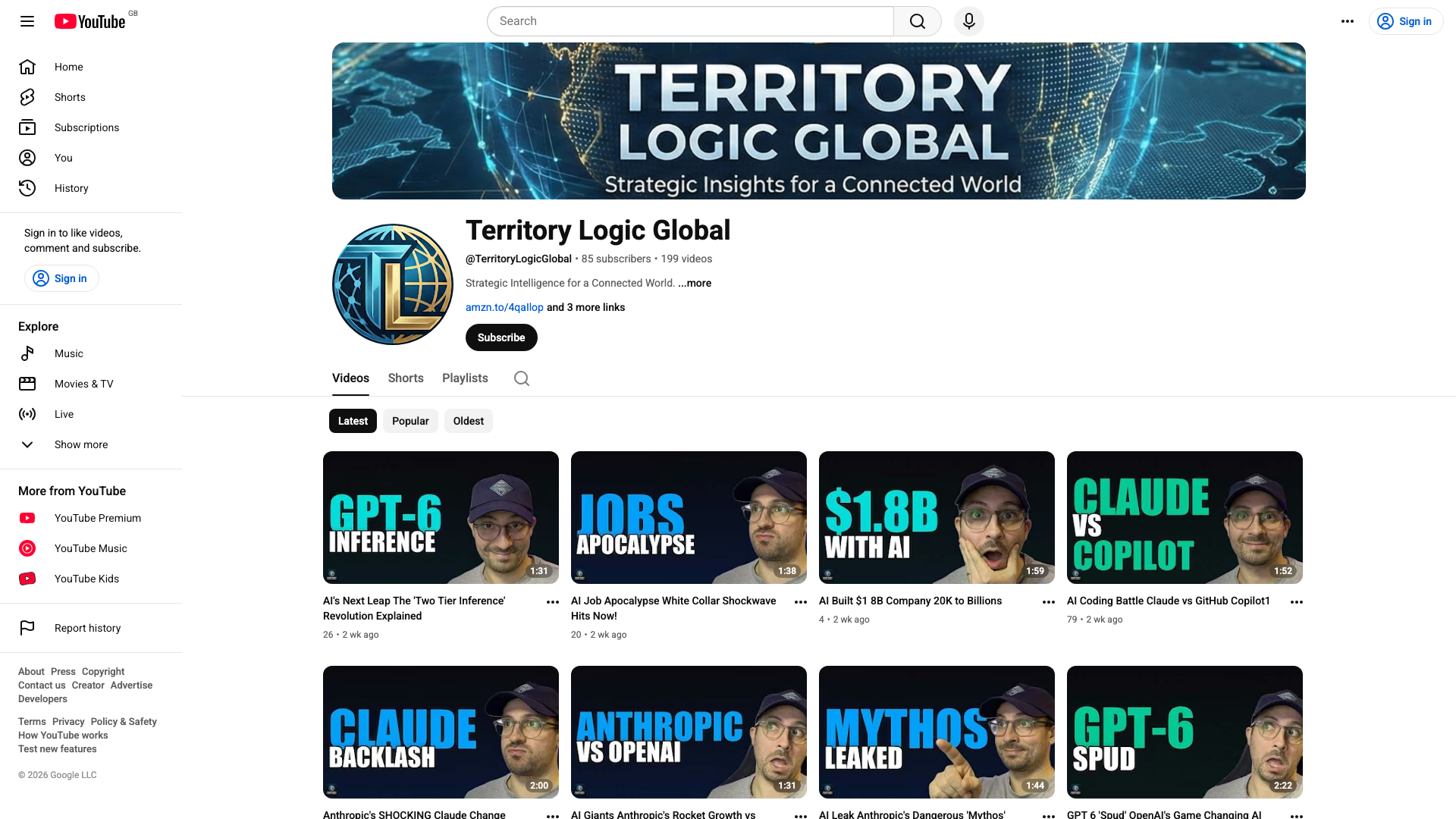Screen dimensions: 1456x819
Task: Click Sign in at top right
Action: point(1406,21)
